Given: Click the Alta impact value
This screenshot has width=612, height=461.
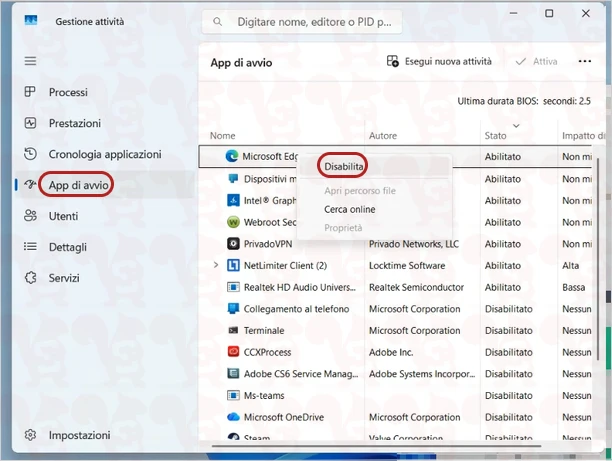Looking at the screenshot, I should click(570, 265).
